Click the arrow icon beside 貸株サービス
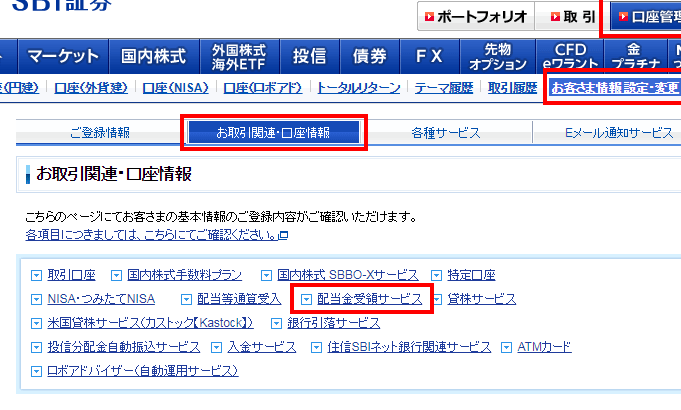The image size is (681, 410). coord(437,299)
